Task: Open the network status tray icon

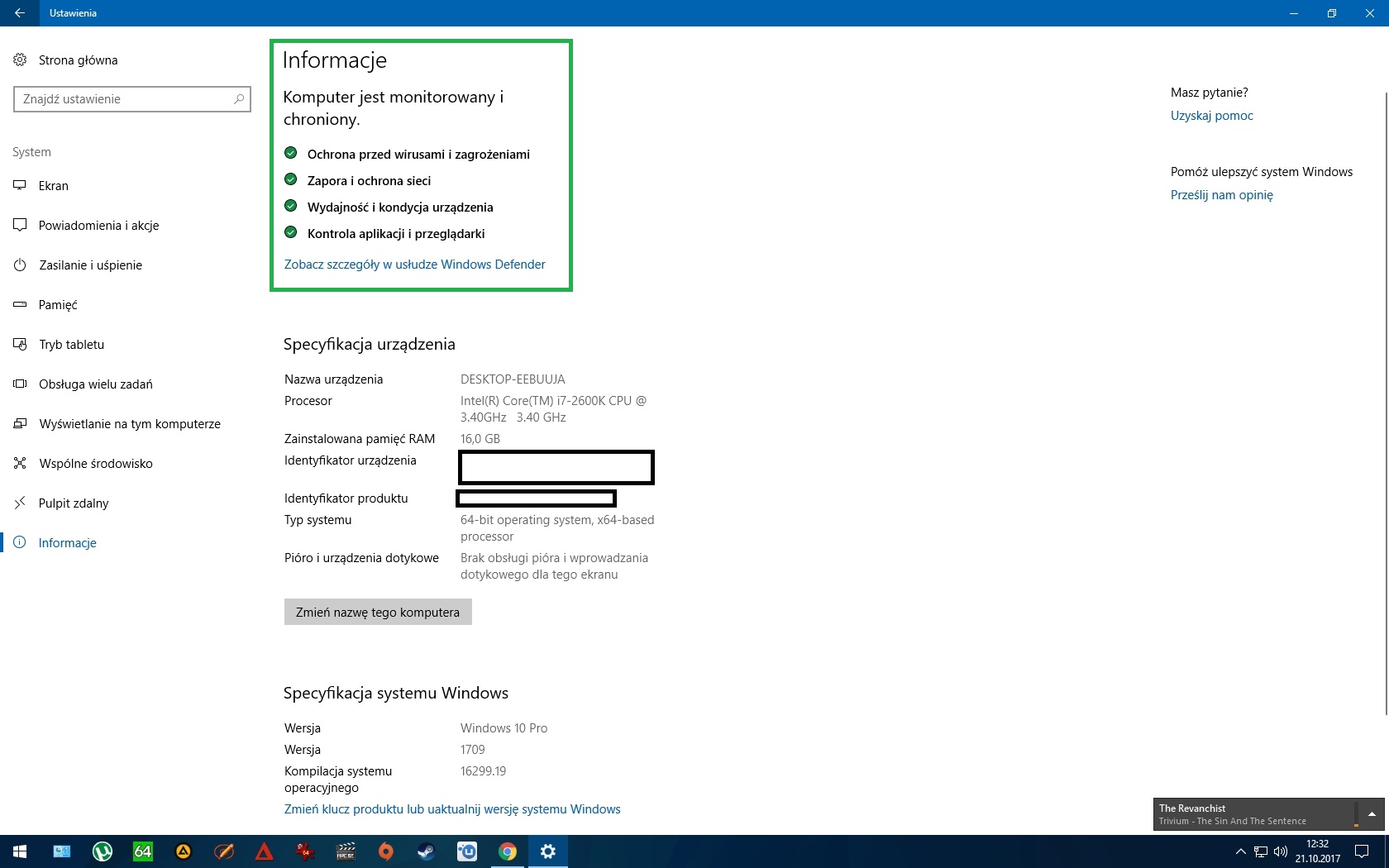Action: [x=1261, y=851]
